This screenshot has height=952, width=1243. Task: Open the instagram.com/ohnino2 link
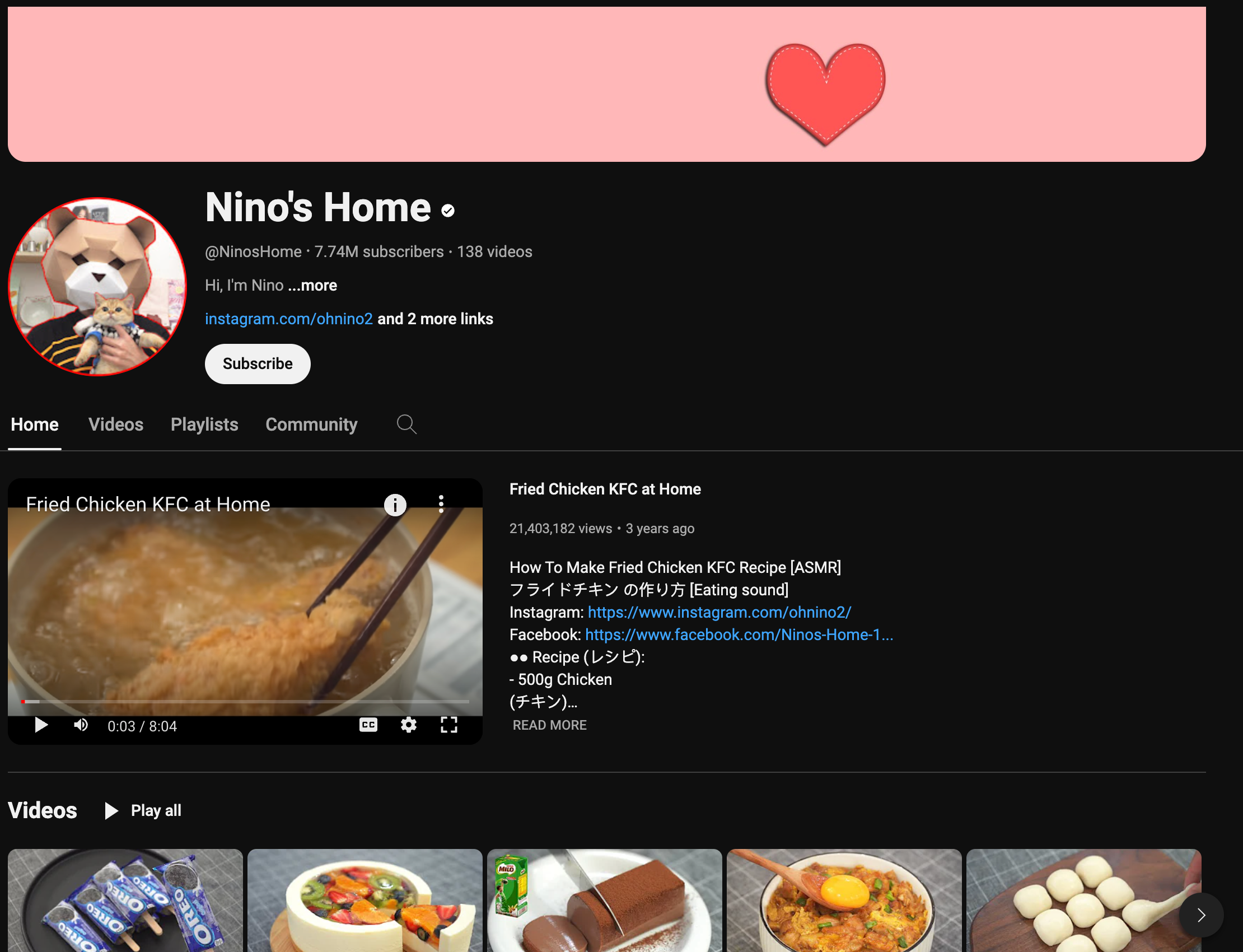pos(288,319)
